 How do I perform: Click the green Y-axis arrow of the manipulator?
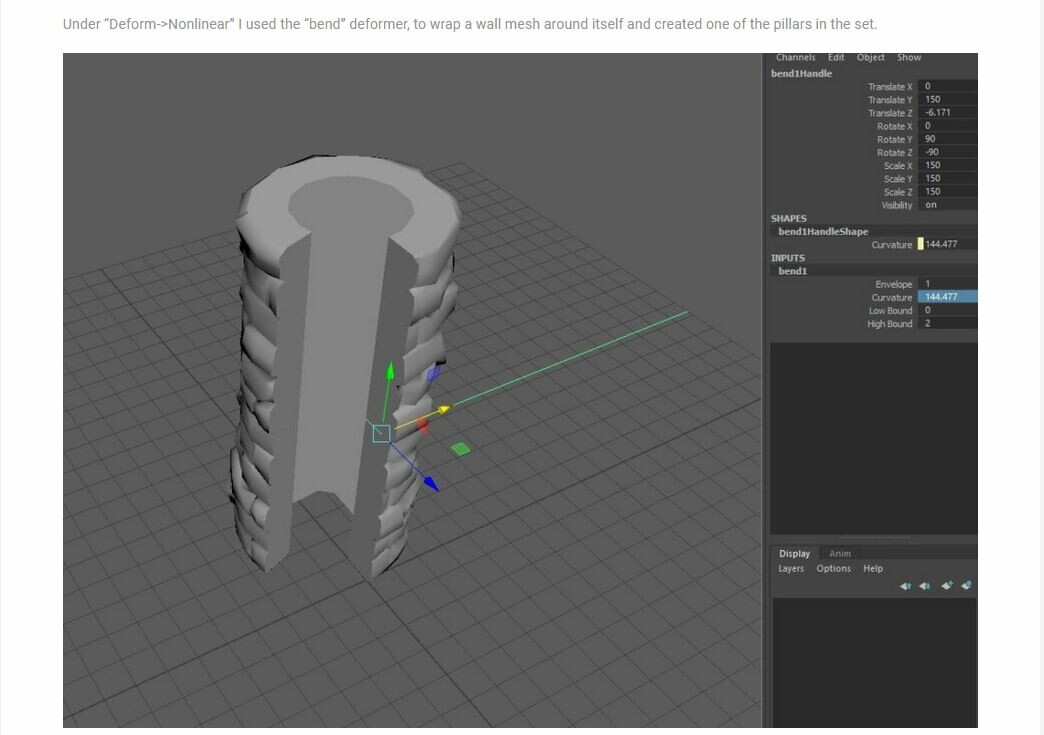(x=390, y=371)
